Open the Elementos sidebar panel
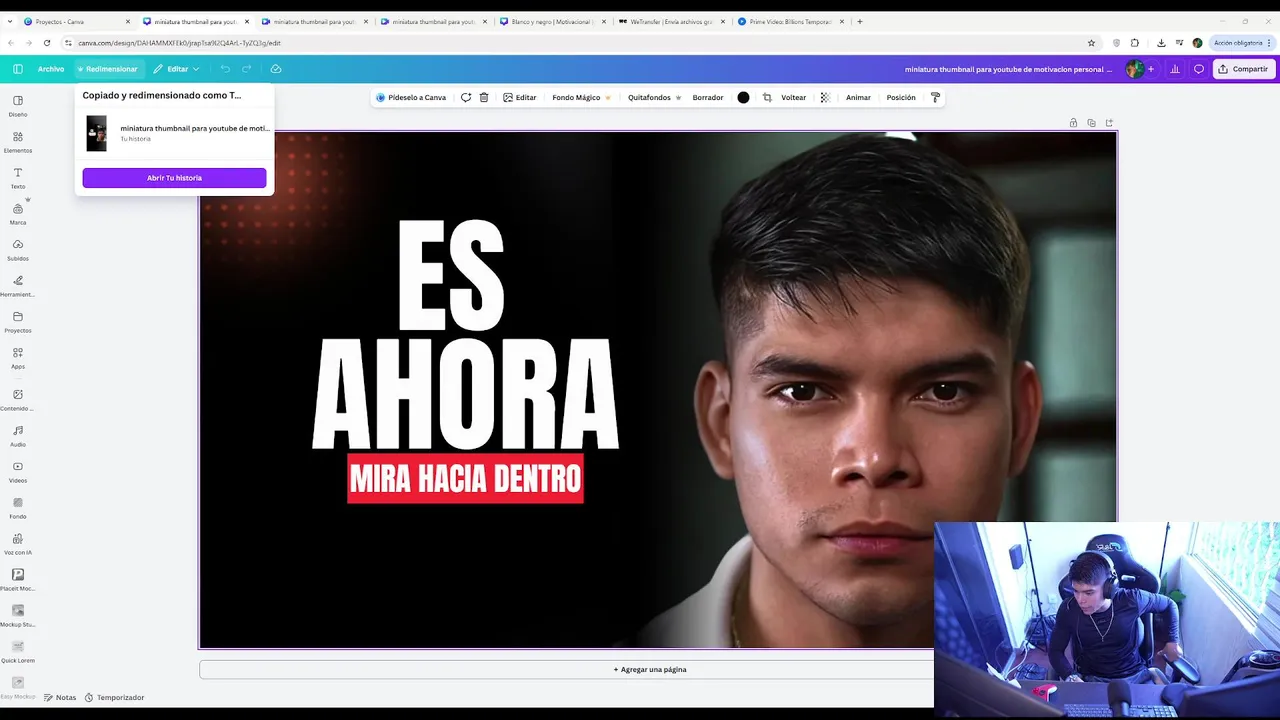Image resolution: width=1280 pixels, height=720 pixels. click(18, 141)
